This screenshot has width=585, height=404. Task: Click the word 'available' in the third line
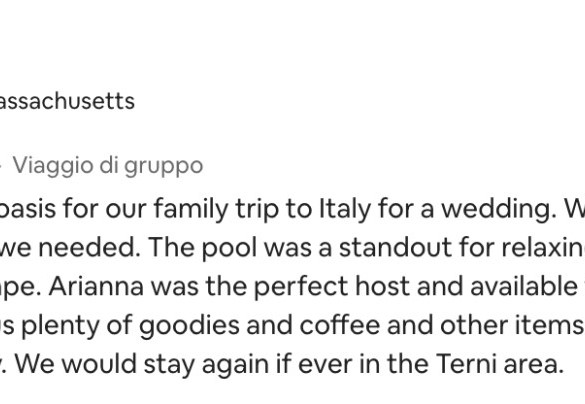tap(523, 286)
